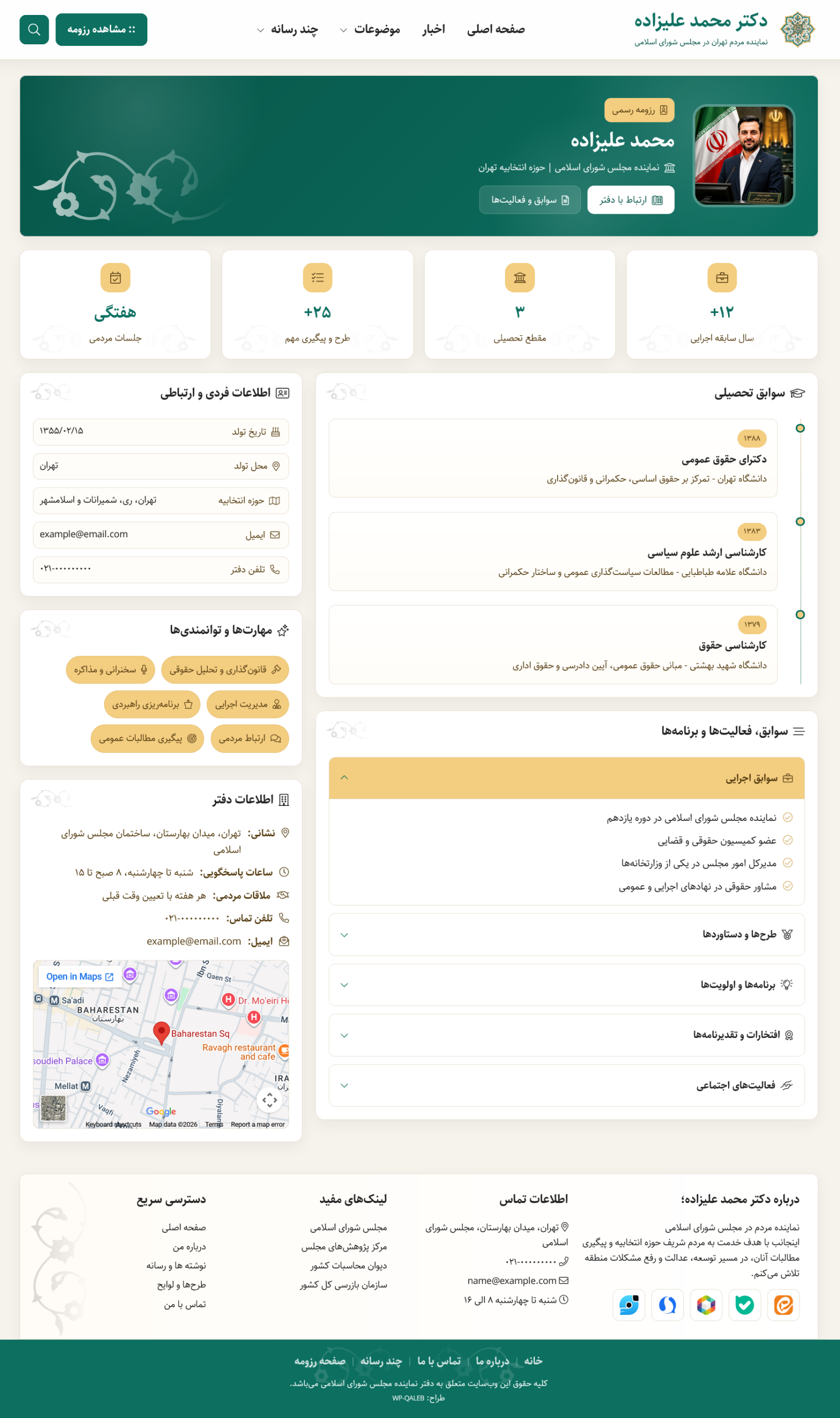The width and height of the screenshot is (840, 1418).
Task: Expand the برنامه‌ها و اولویت‌ها accordion
Action: [566, 985]
